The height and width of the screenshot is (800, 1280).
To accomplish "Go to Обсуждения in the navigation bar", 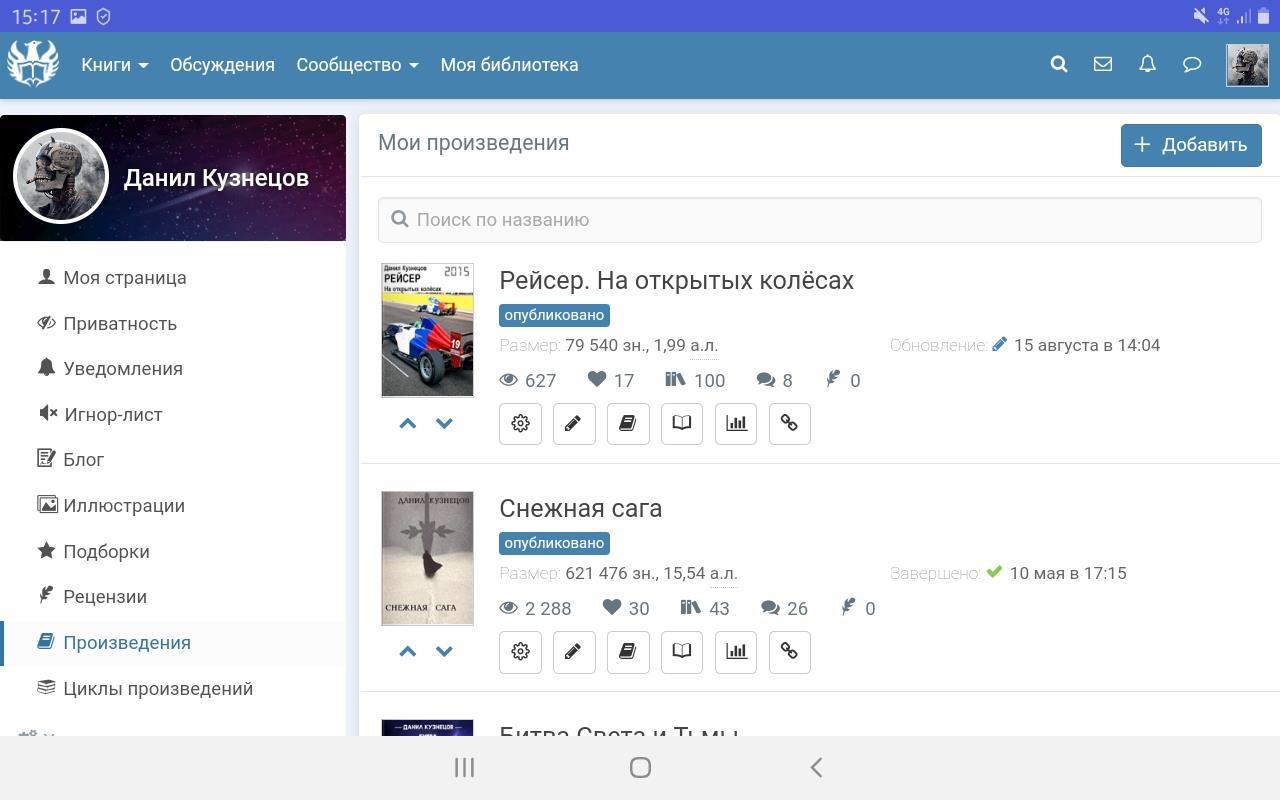I will (222, 65).
